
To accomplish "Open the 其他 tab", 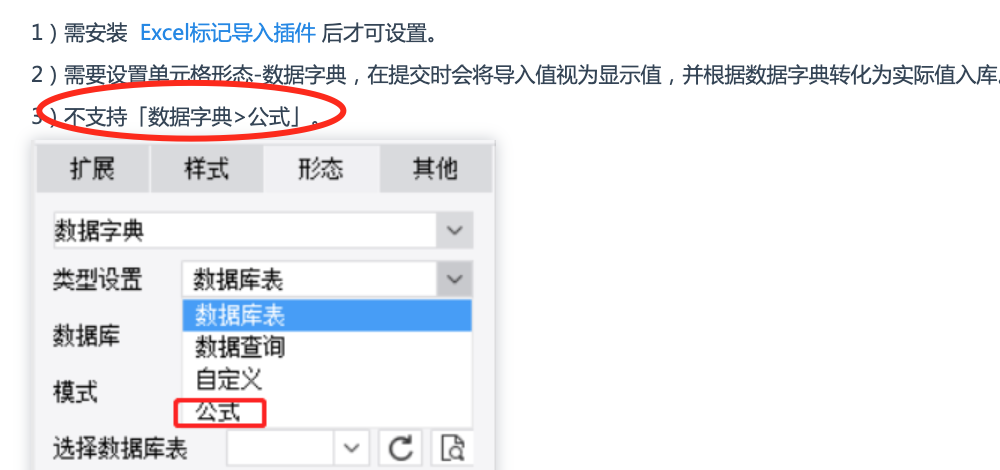I will [436, 169].
